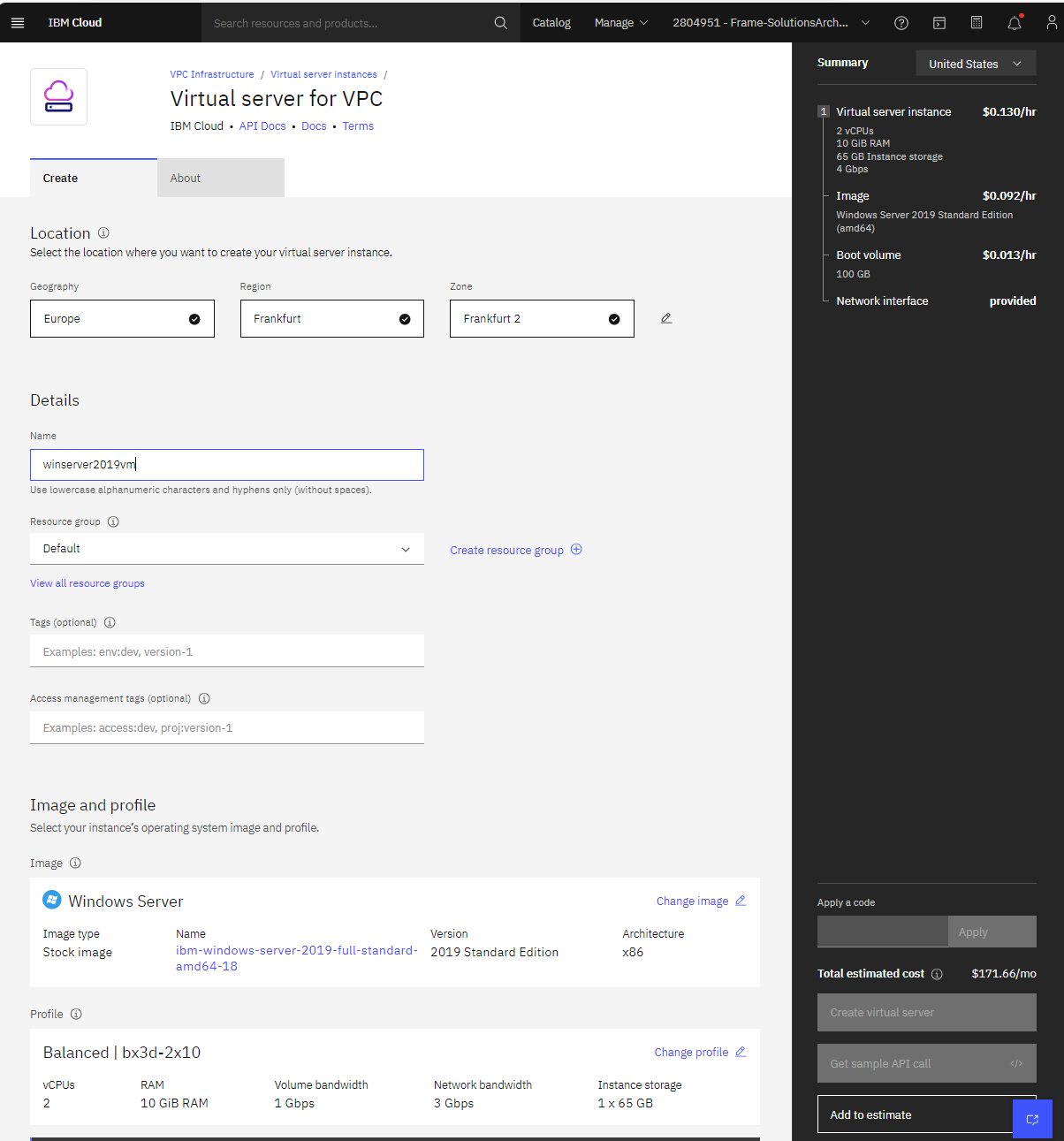
Task: Click the user avatar profile icon
Action: point(1052,22)
